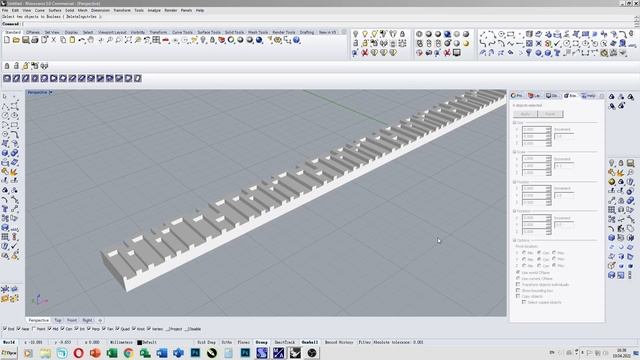Click the 4 Viewports layout icon
This screenshot has height=360, width=640.
point(156,40)
